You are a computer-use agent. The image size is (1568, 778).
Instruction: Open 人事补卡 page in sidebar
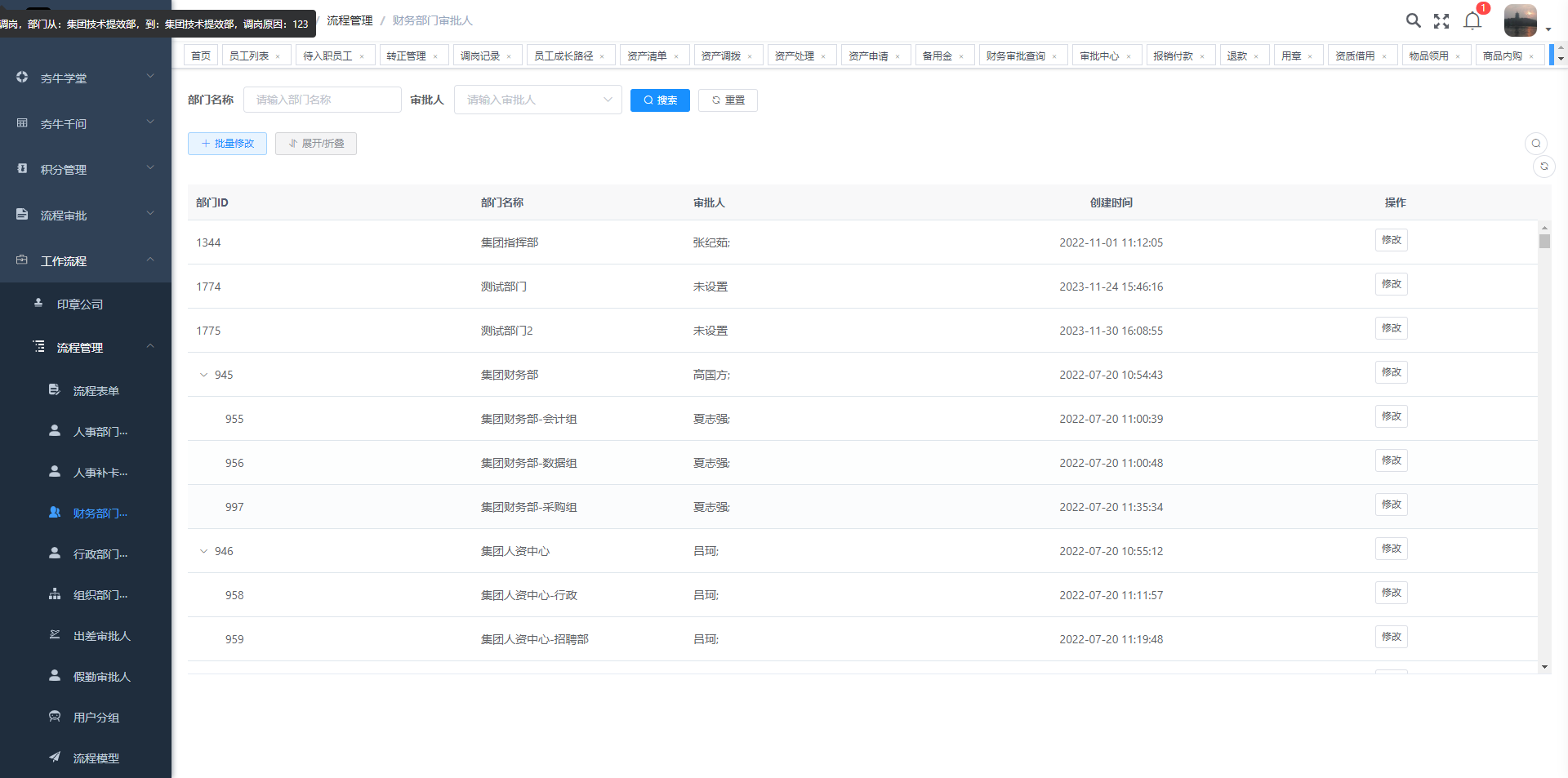point(86,472)
